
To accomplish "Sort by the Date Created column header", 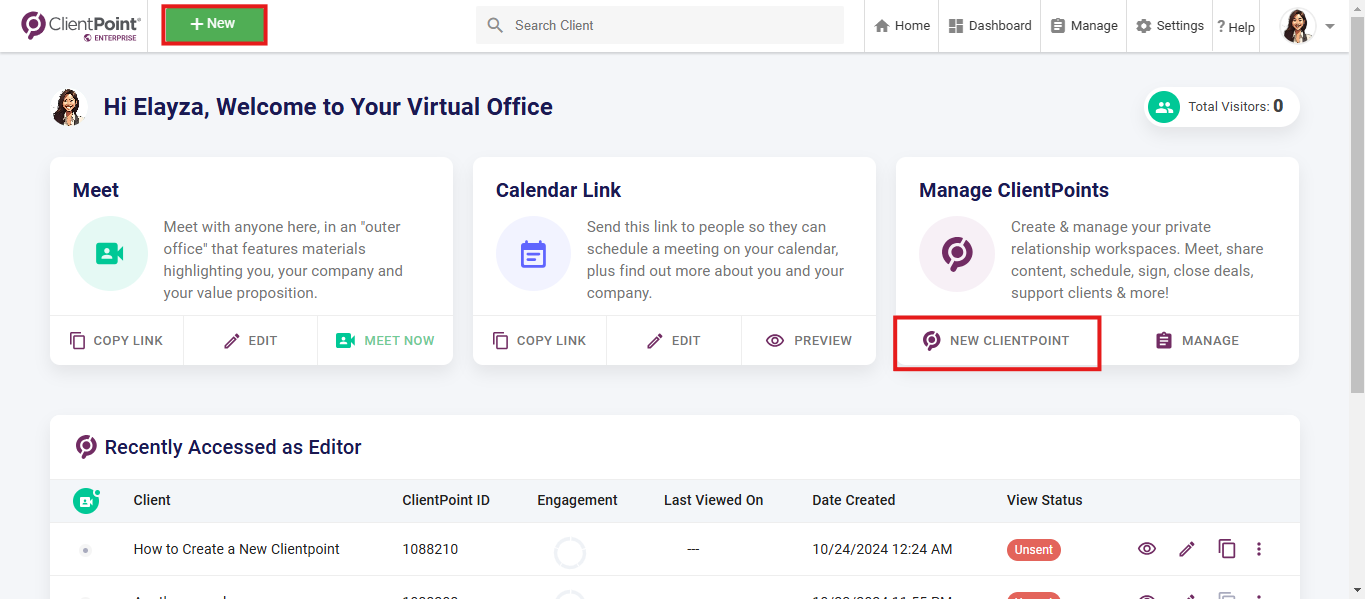I will tap(853, 500).
